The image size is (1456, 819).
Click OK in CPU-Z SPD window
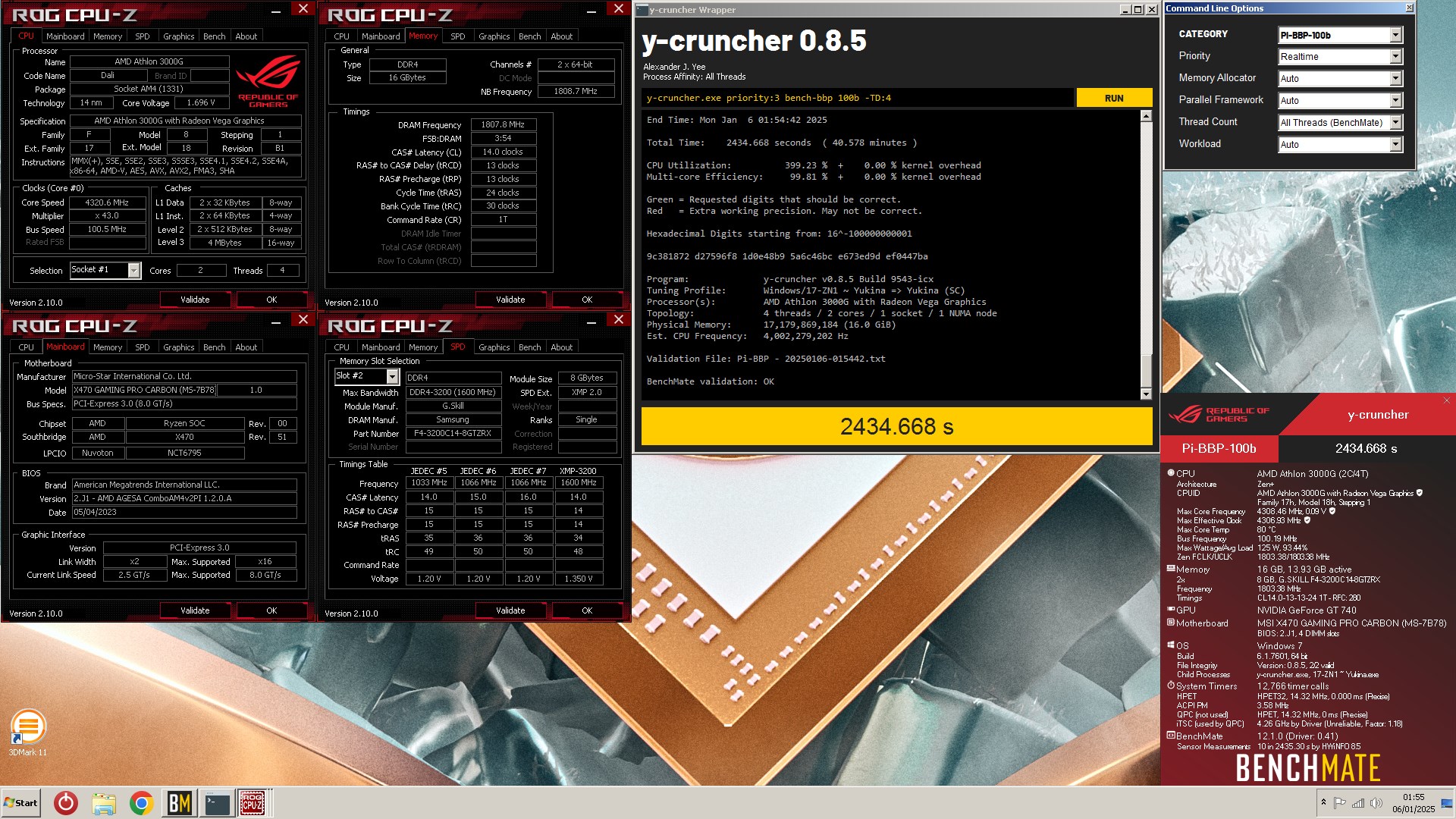pos(587,610)
